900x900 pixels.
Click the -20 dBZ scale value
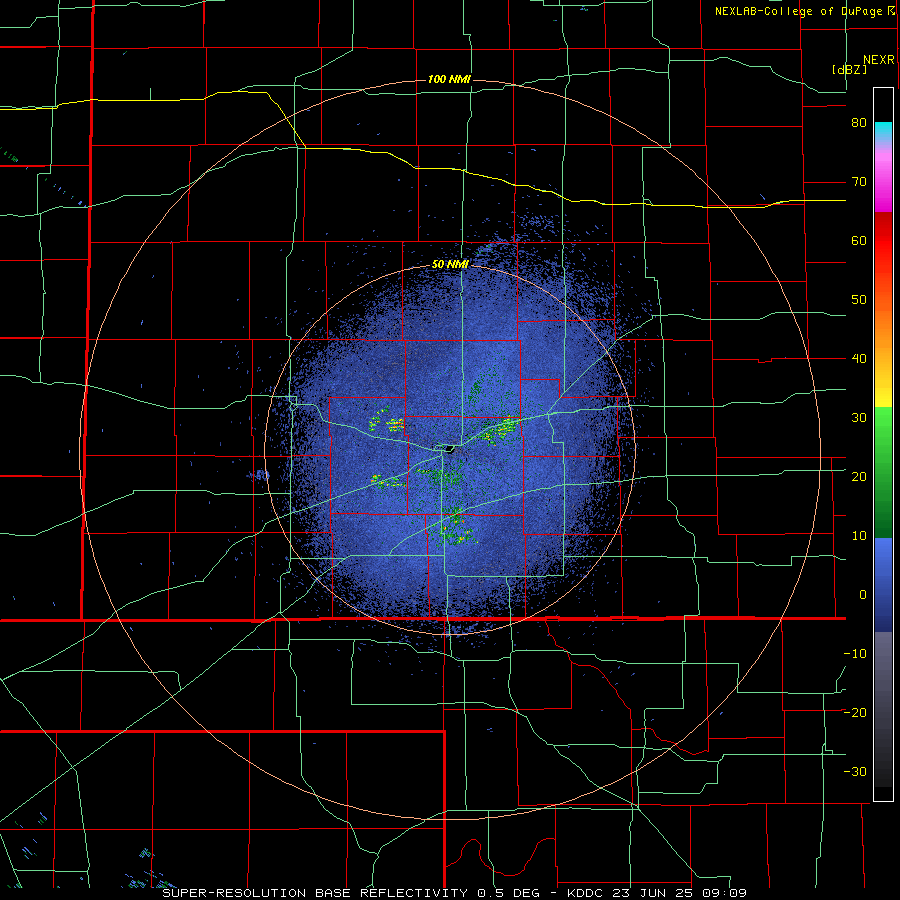click(855, 712)
